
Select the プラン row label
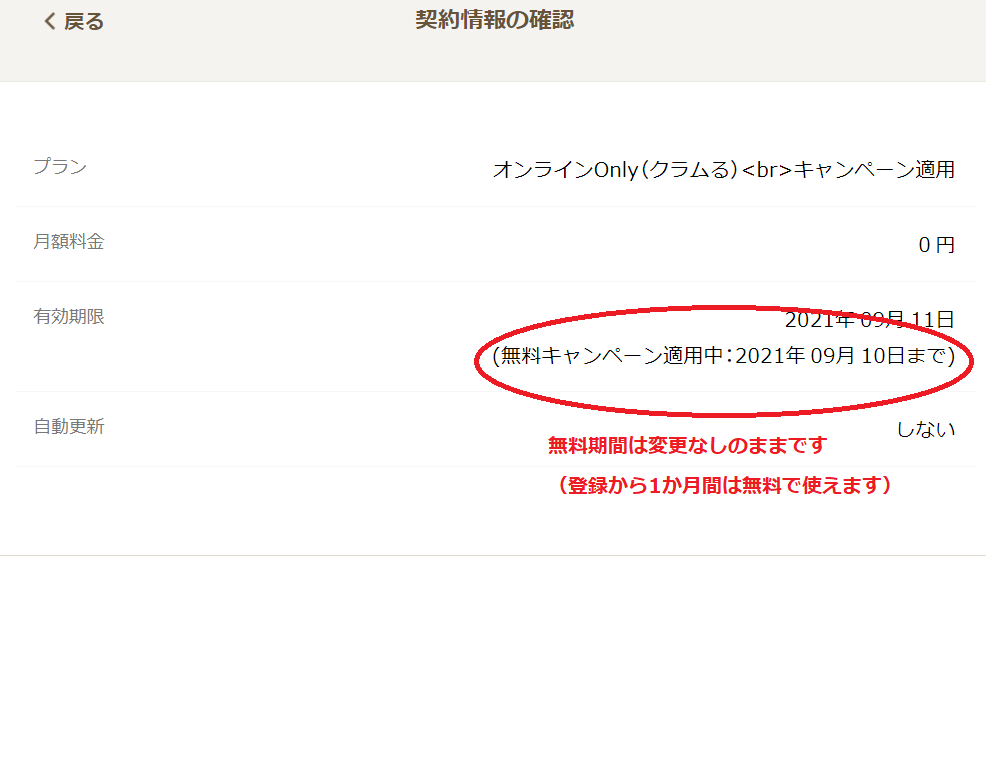(x=60, y=167)
